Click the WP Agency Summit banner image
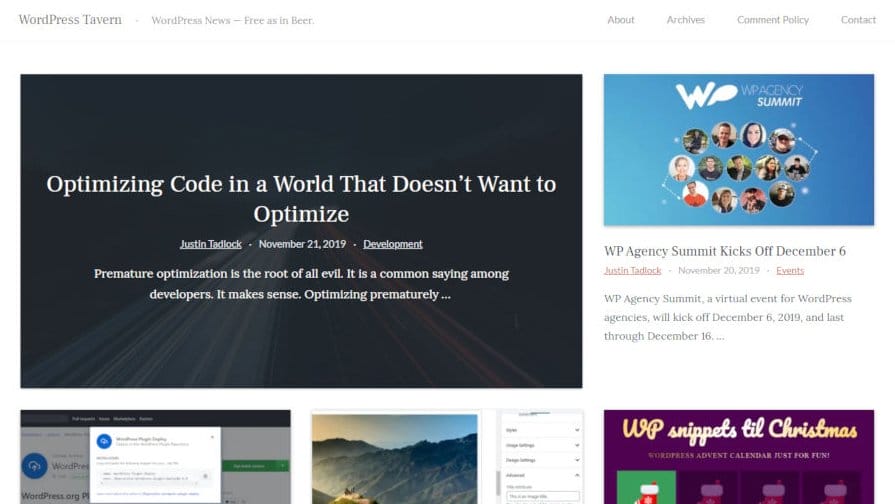The width and height of the screenshot is (895, 504). point(738,150)
